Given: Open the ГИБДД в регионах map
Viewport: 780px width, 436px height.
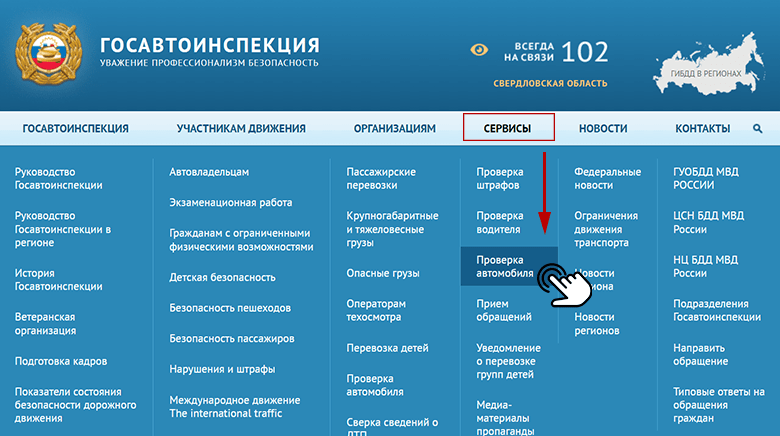Looking at the screenshot, I should (x=708, y=65).
